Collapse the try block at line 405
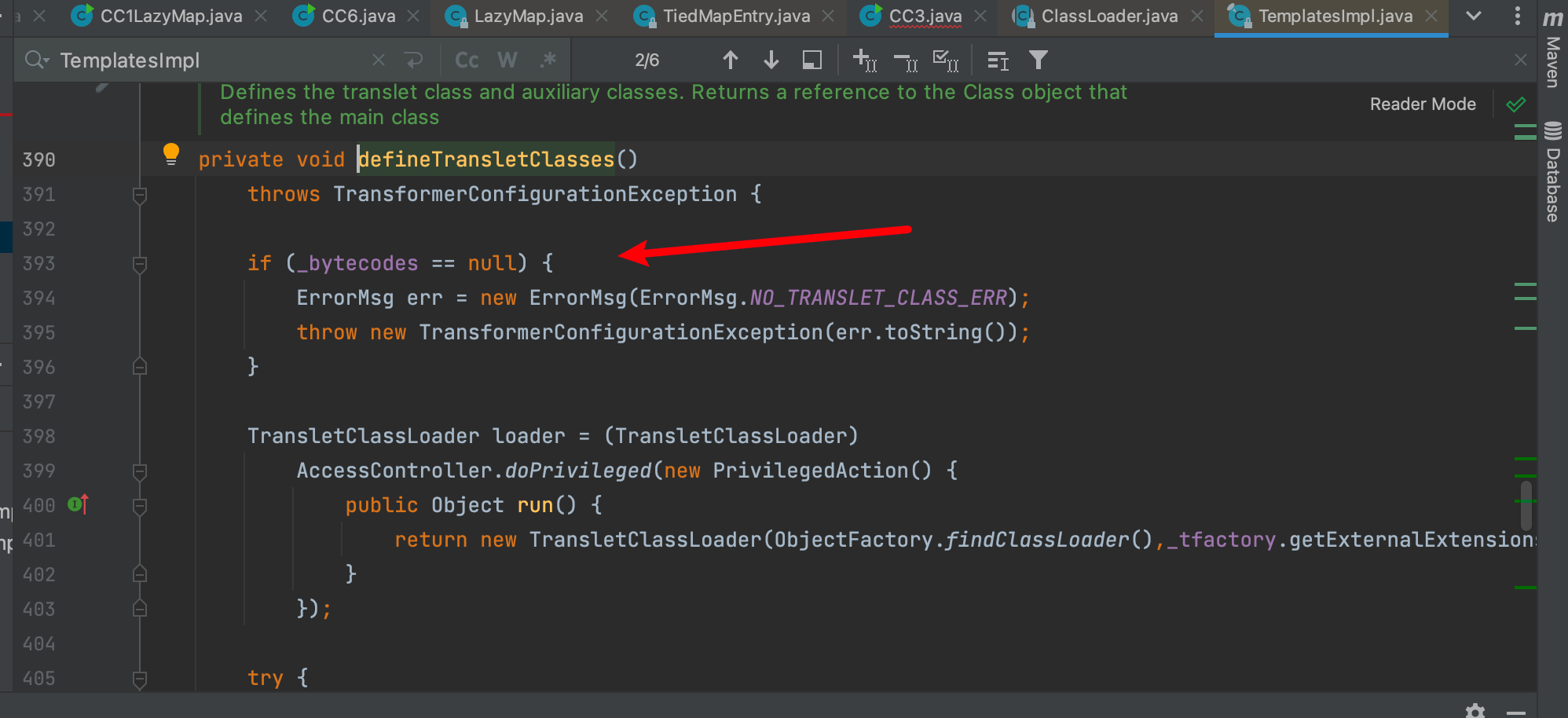 [x=140, y=679]
